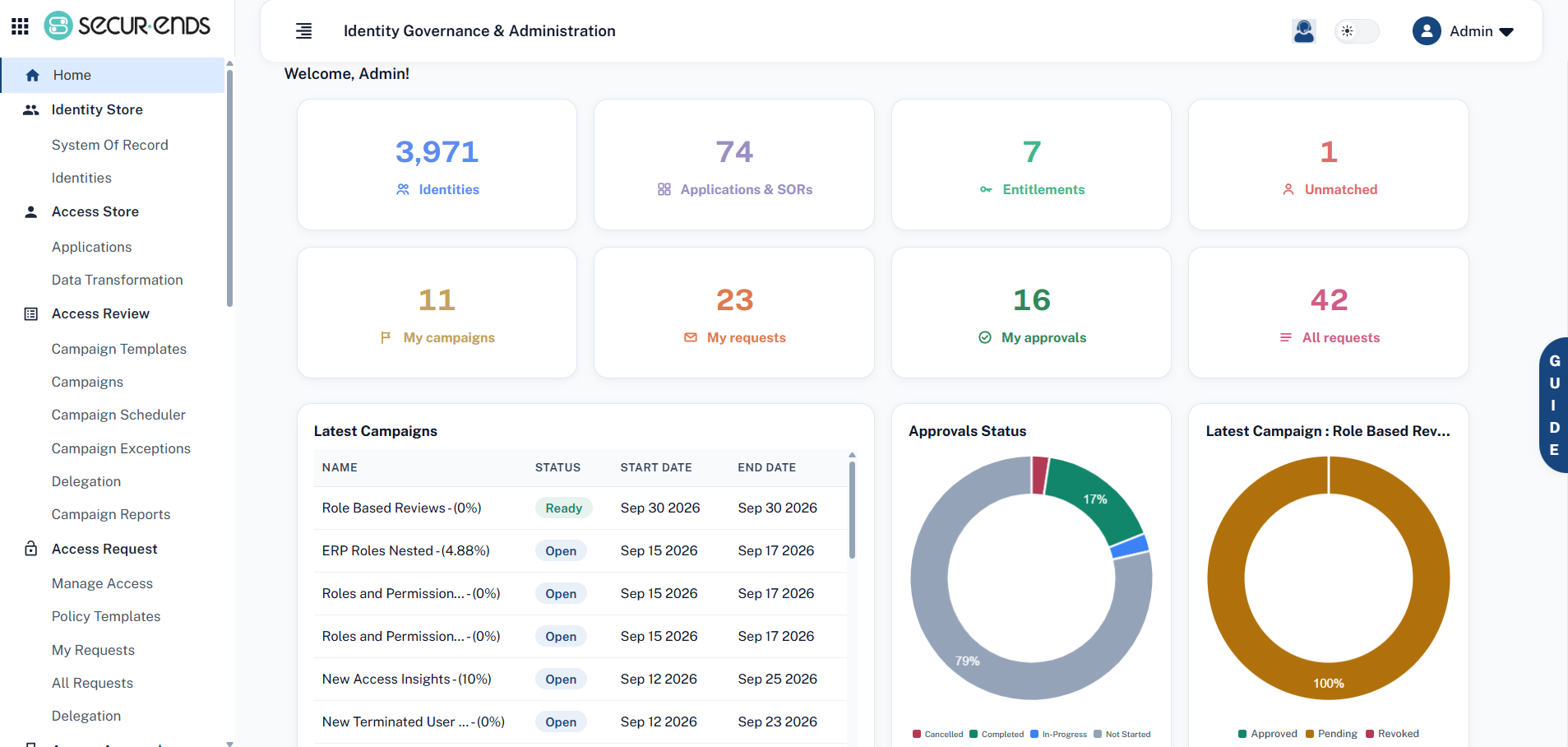This screenshot has height=747, width=1568.
Task: Click the Access Review list icon
Action: (31, 314)
